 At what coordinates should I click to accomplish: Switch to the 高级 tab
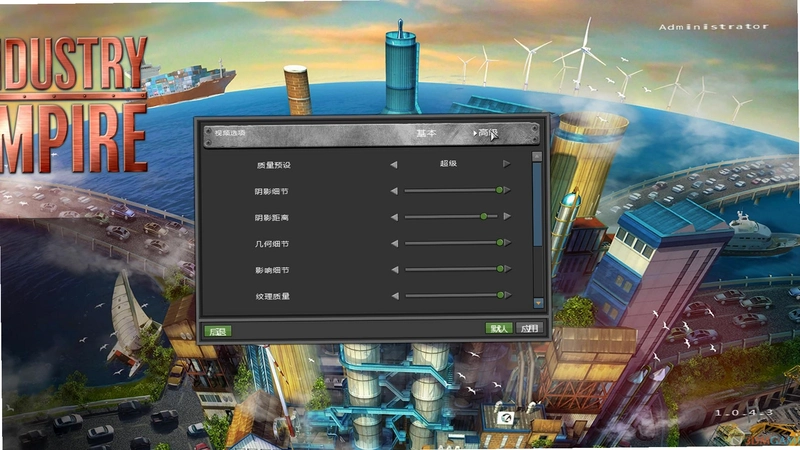(x=487, y=133)
